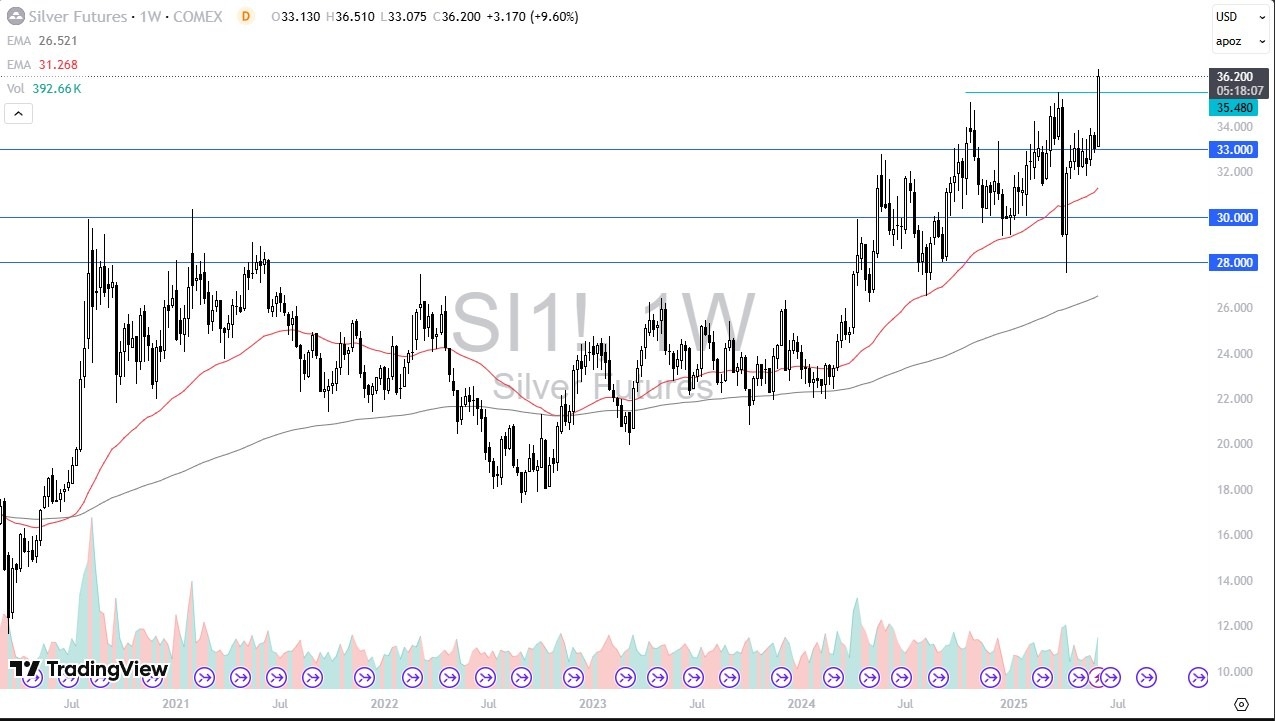The height and width of the screenshot is (721, 1275).
Task: Click the TradingView logo
Action: [x=89, y=669]
